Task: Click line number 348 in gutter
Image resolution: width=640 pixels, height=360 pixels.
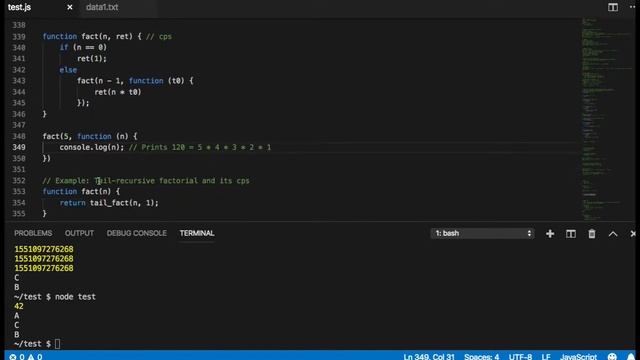Action: [x=19, y=136]
